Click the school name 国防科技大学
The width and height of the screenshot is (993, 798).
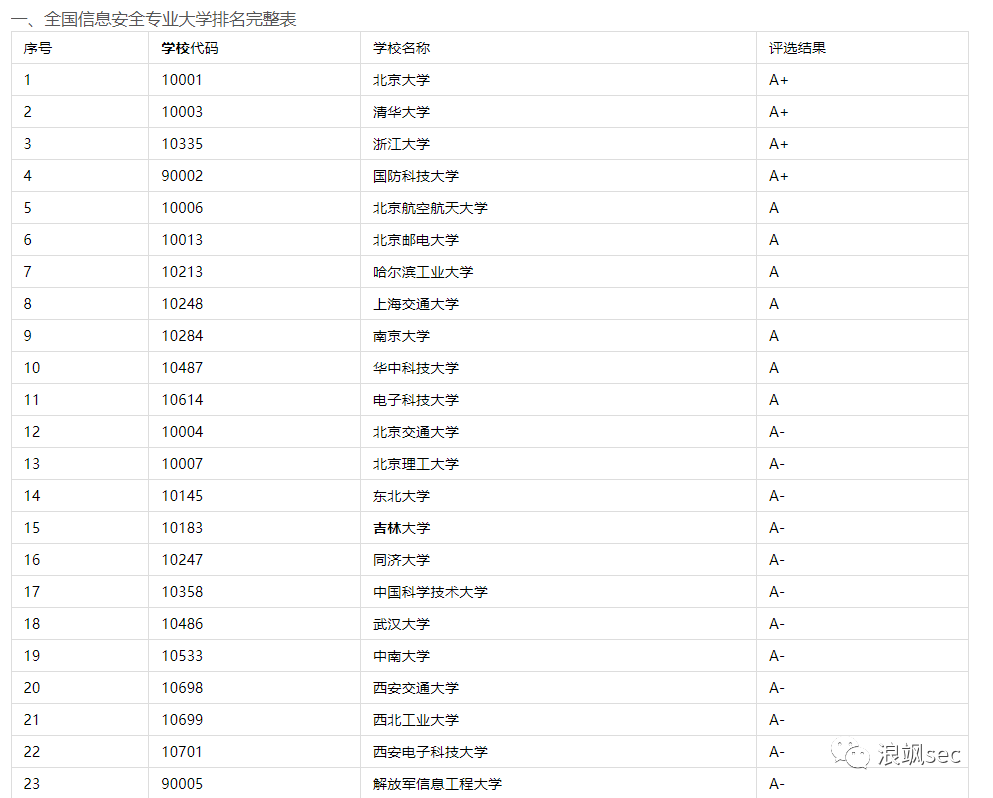coord(416,176)
